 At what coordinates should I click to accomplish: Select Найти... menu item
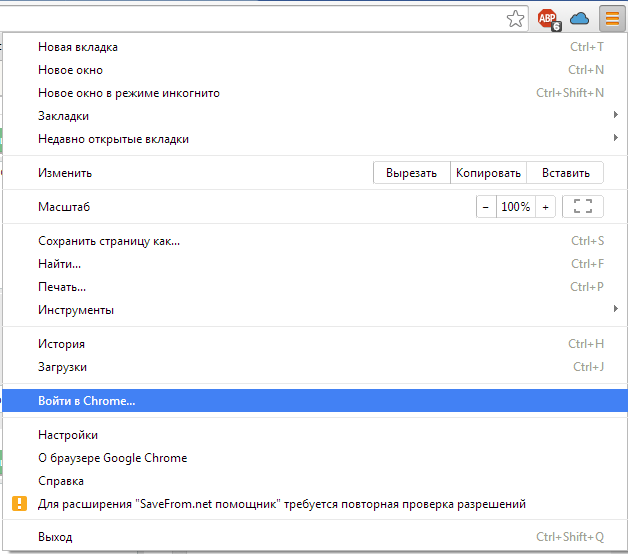pyautogui.click(x=315, y=264)
